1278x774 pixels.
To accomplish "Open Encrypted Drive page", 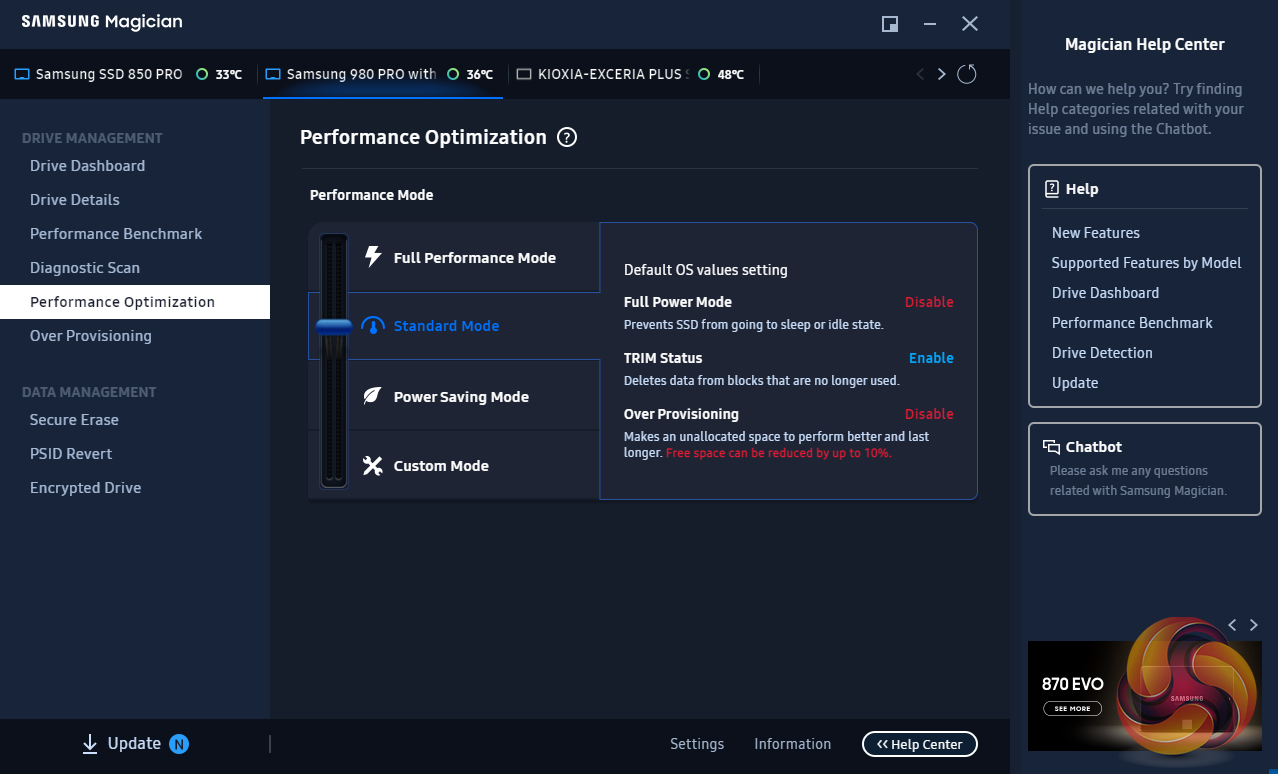I will (x=85, y=488).
